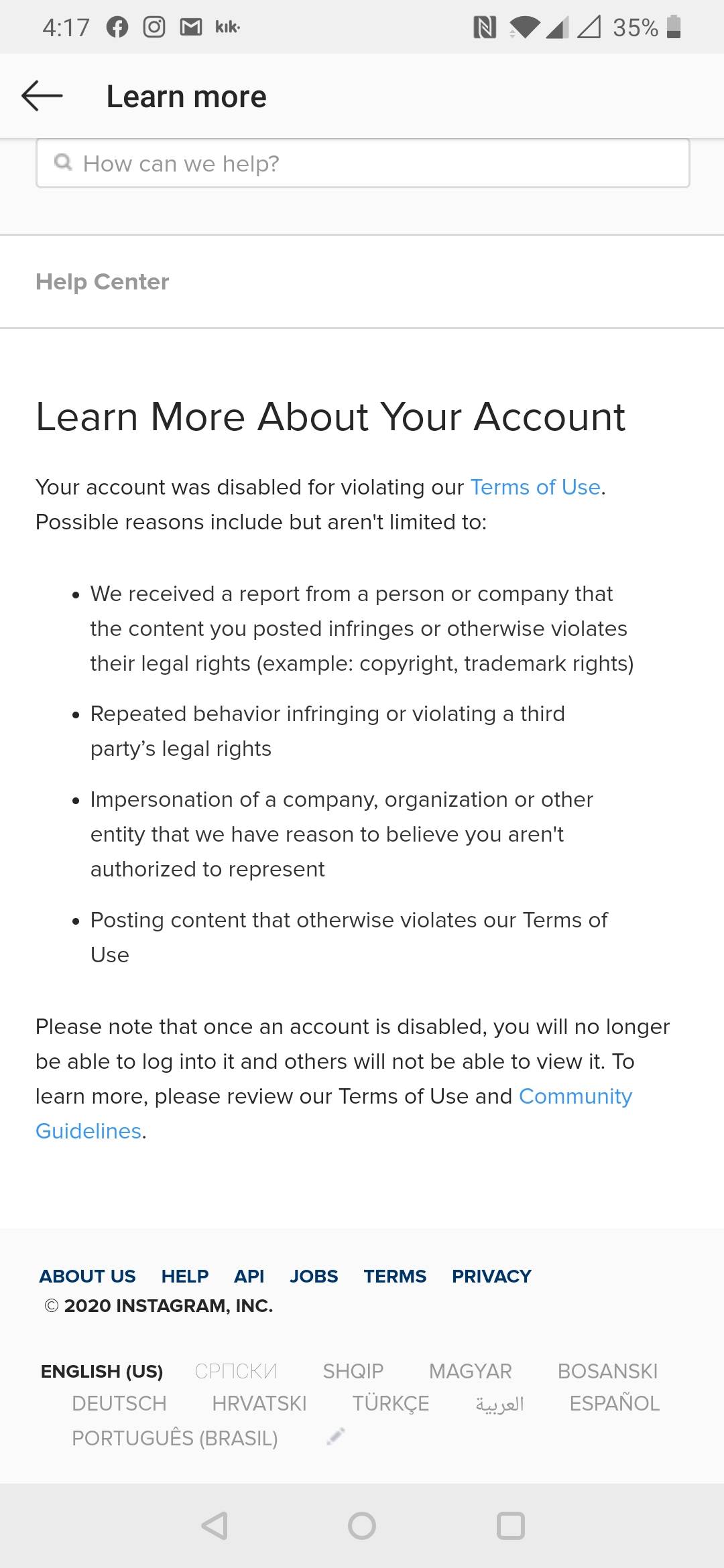The height and width of the screenshot is (1568, 724).
Task: Switch language to DEUTSCH
Action: [x=119, y=1403]
